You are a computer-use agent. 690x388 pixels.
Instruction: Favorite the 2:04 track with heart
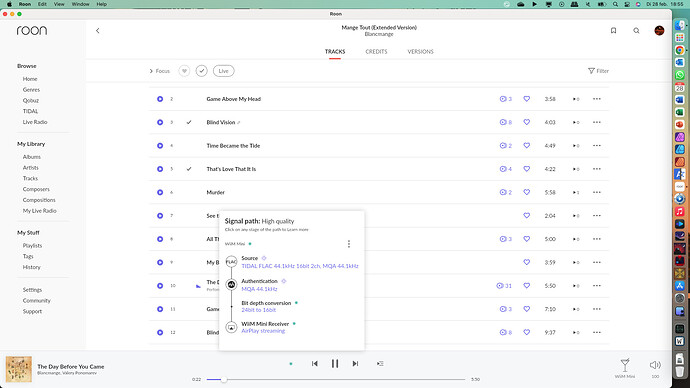[527, 216]
